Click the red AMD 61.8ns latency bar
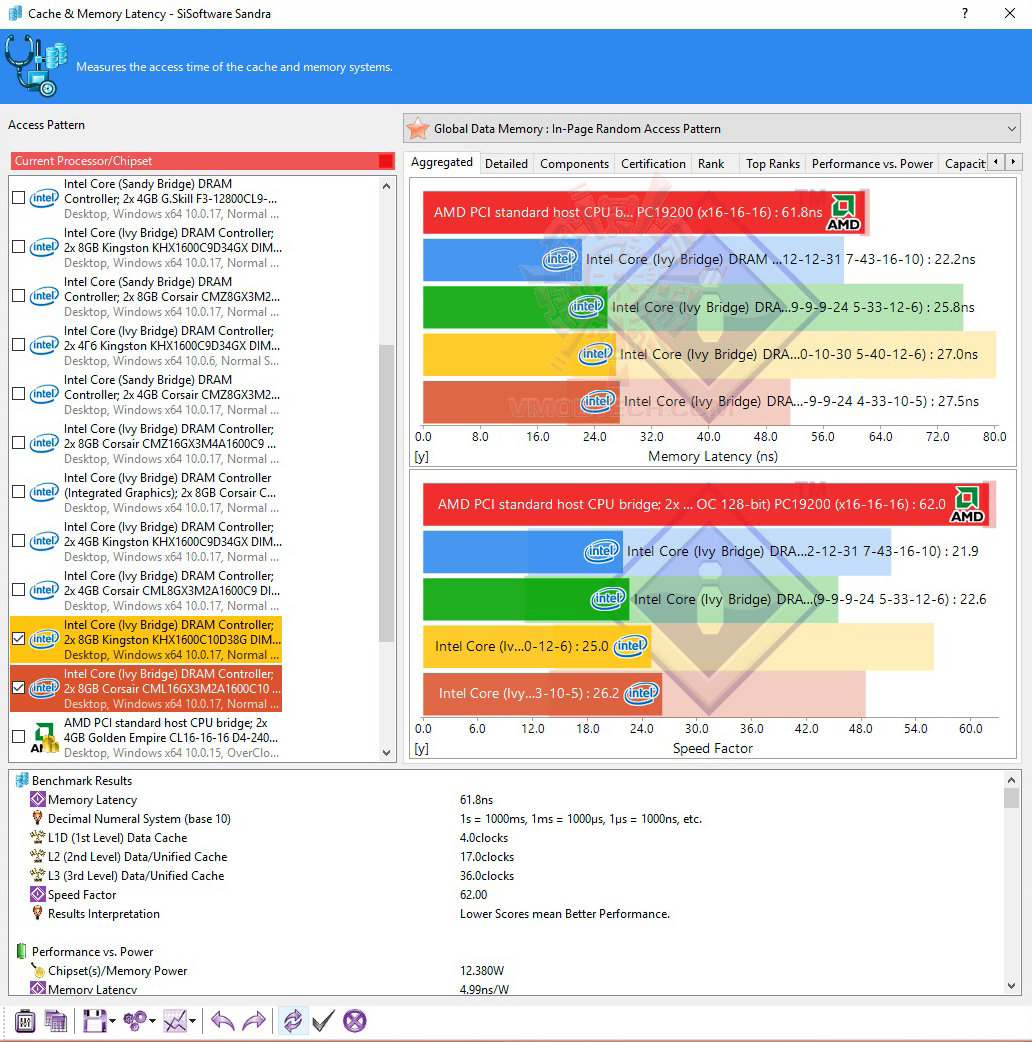 tap(645, 213)
